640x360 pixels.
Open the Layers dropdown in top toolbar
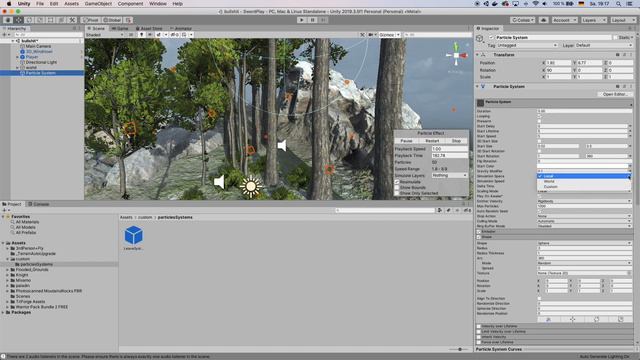(593, 20)
